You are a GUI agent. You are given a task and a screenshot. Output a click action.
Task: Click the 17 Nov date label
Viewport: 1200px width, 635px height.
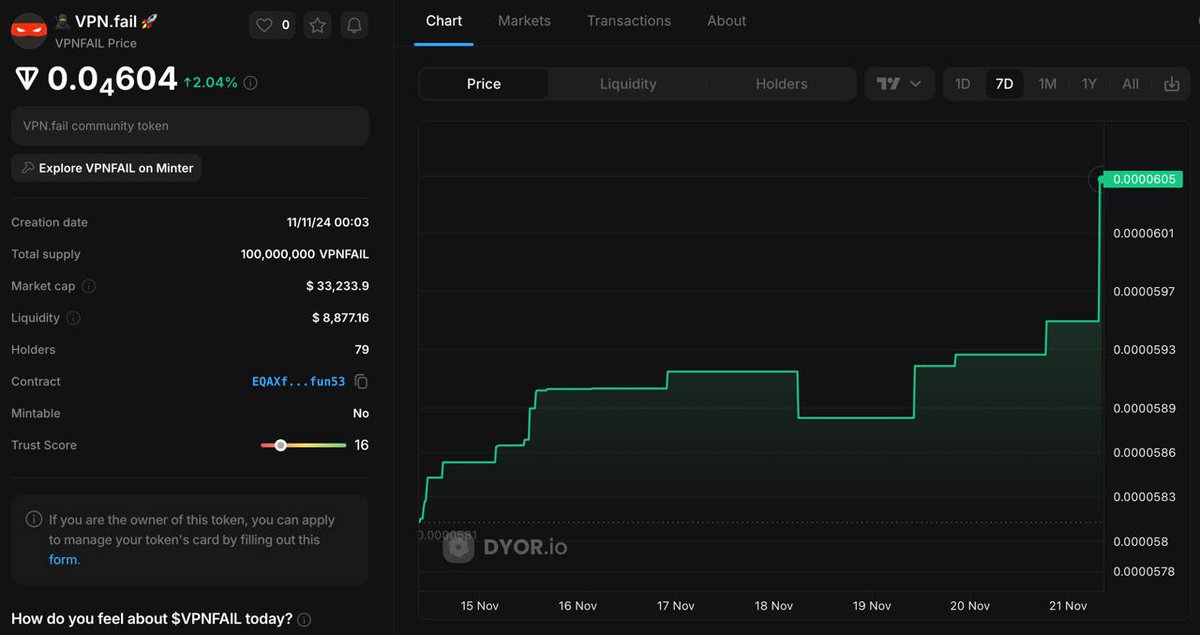click(x=676, y=606)
